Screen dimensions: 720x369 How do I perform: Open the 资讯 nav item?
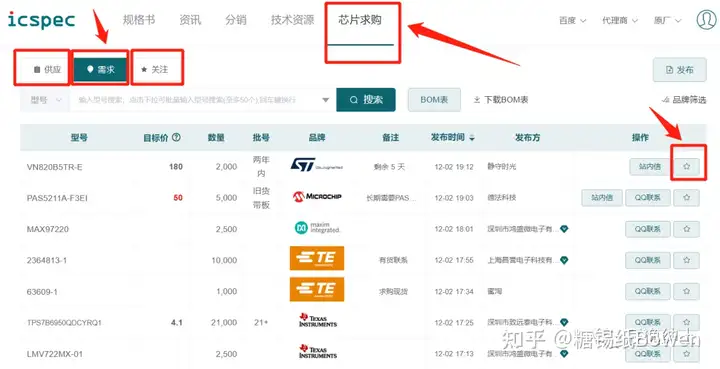[190, 20]
